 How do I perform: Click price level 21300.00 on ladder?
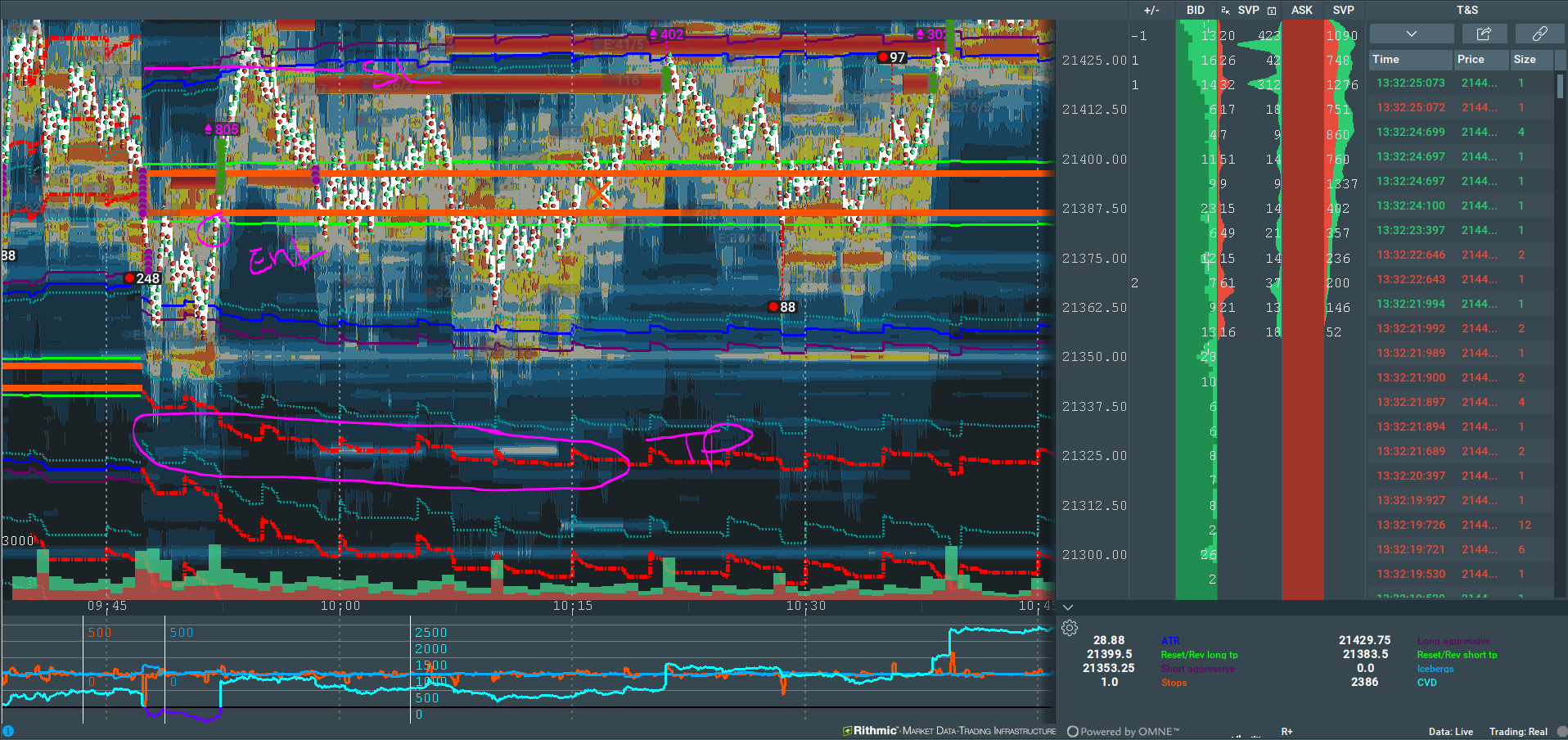(x=1094, y=555)
